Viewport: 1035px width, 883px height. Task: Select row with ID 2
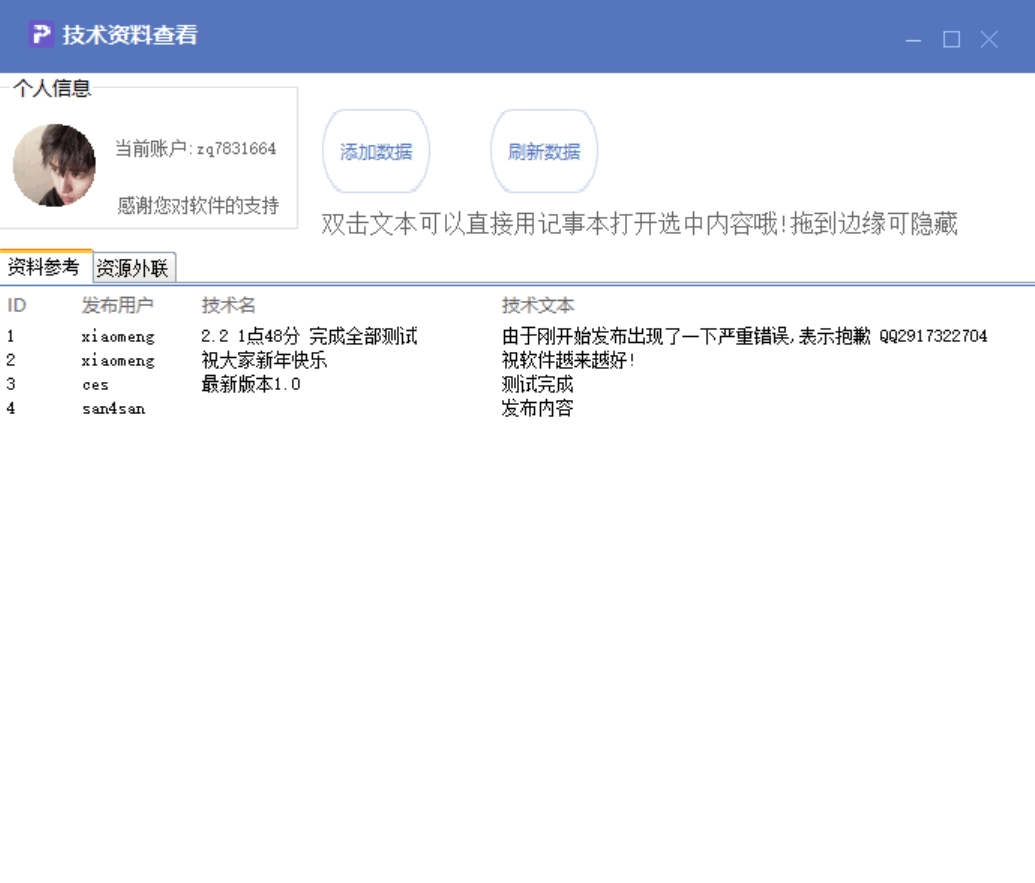518,360
